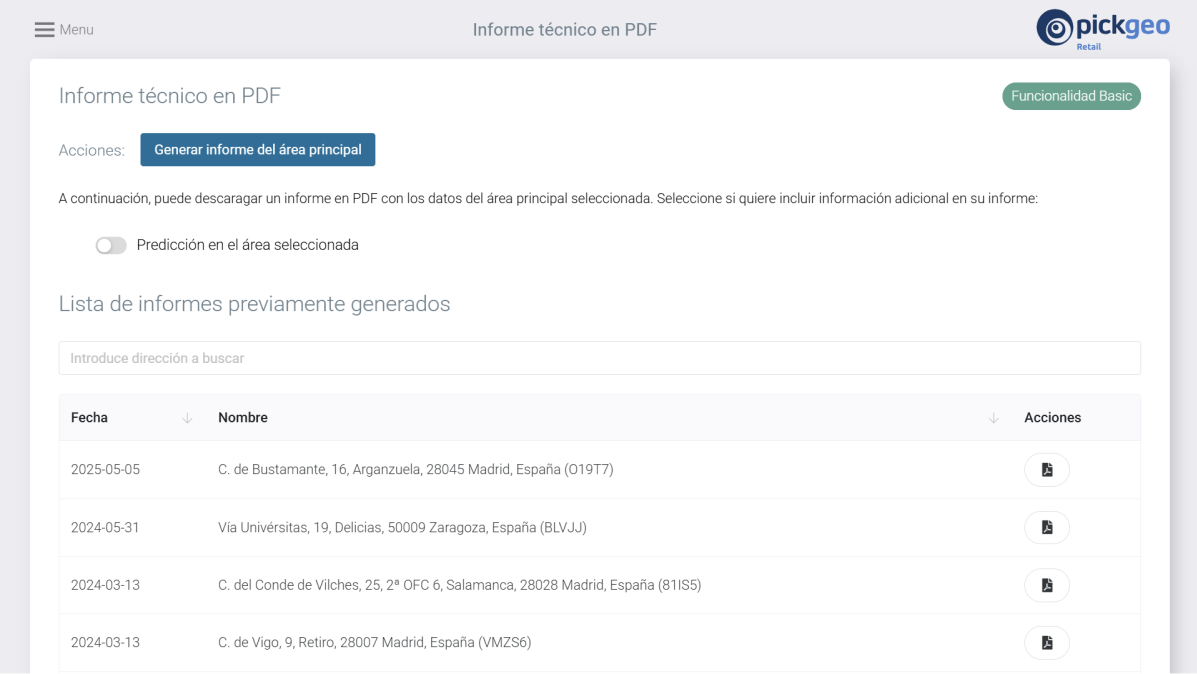The width and height of the screenshot is (1197, 674).
Task: Download PDF for Conde de Vilches report
Action: point(1047,585)
